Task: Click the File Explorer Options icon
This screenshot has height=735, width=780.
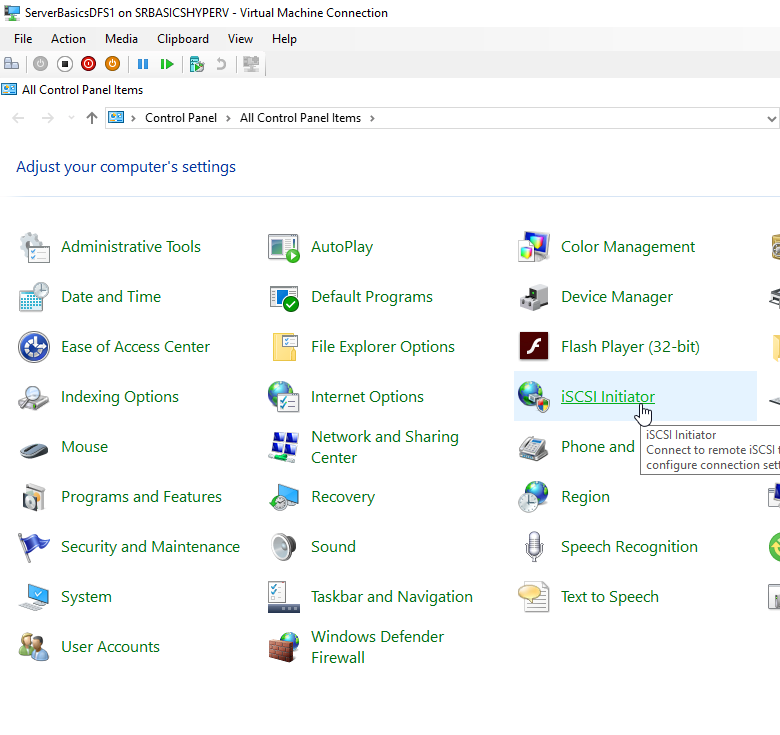Action: click(285, 347)
